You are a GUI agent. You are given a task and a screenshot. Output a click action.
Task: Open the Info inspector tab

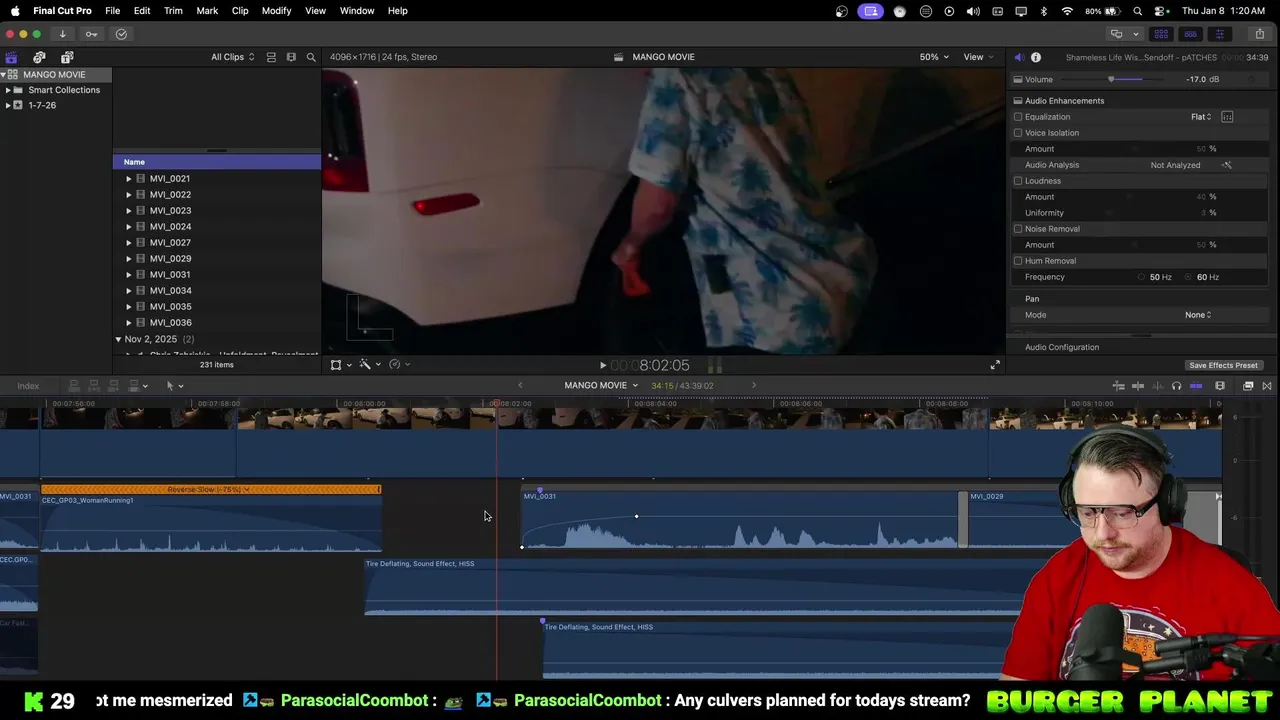coord(1036,57)
